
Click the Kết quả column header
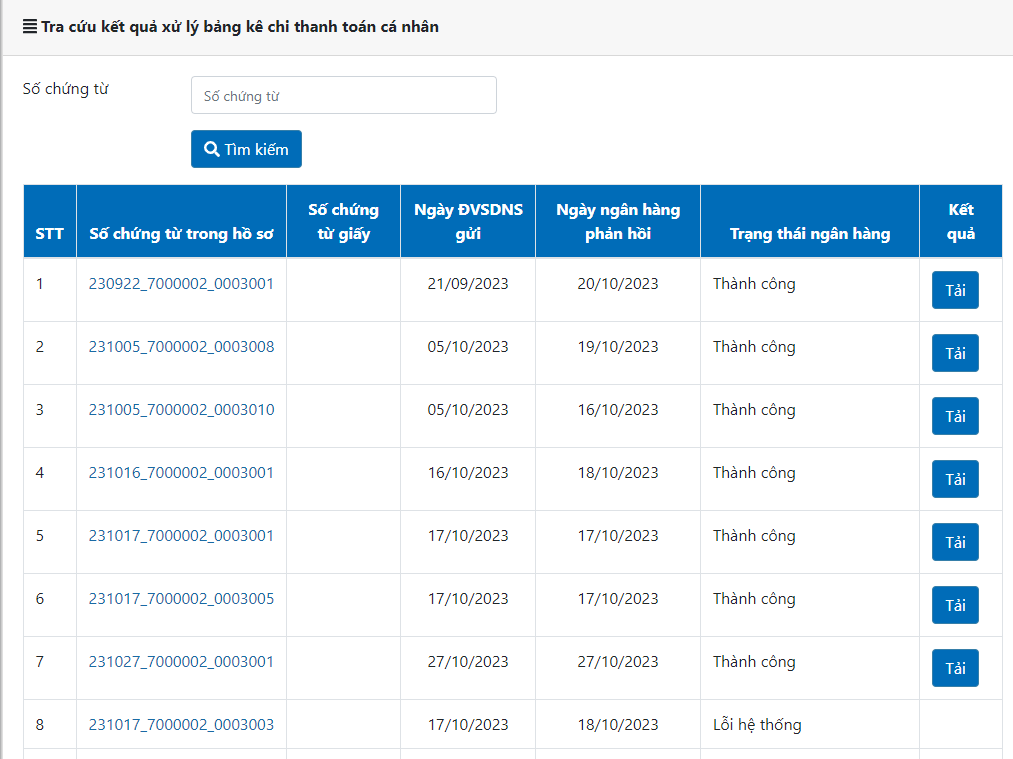point(961,222)
